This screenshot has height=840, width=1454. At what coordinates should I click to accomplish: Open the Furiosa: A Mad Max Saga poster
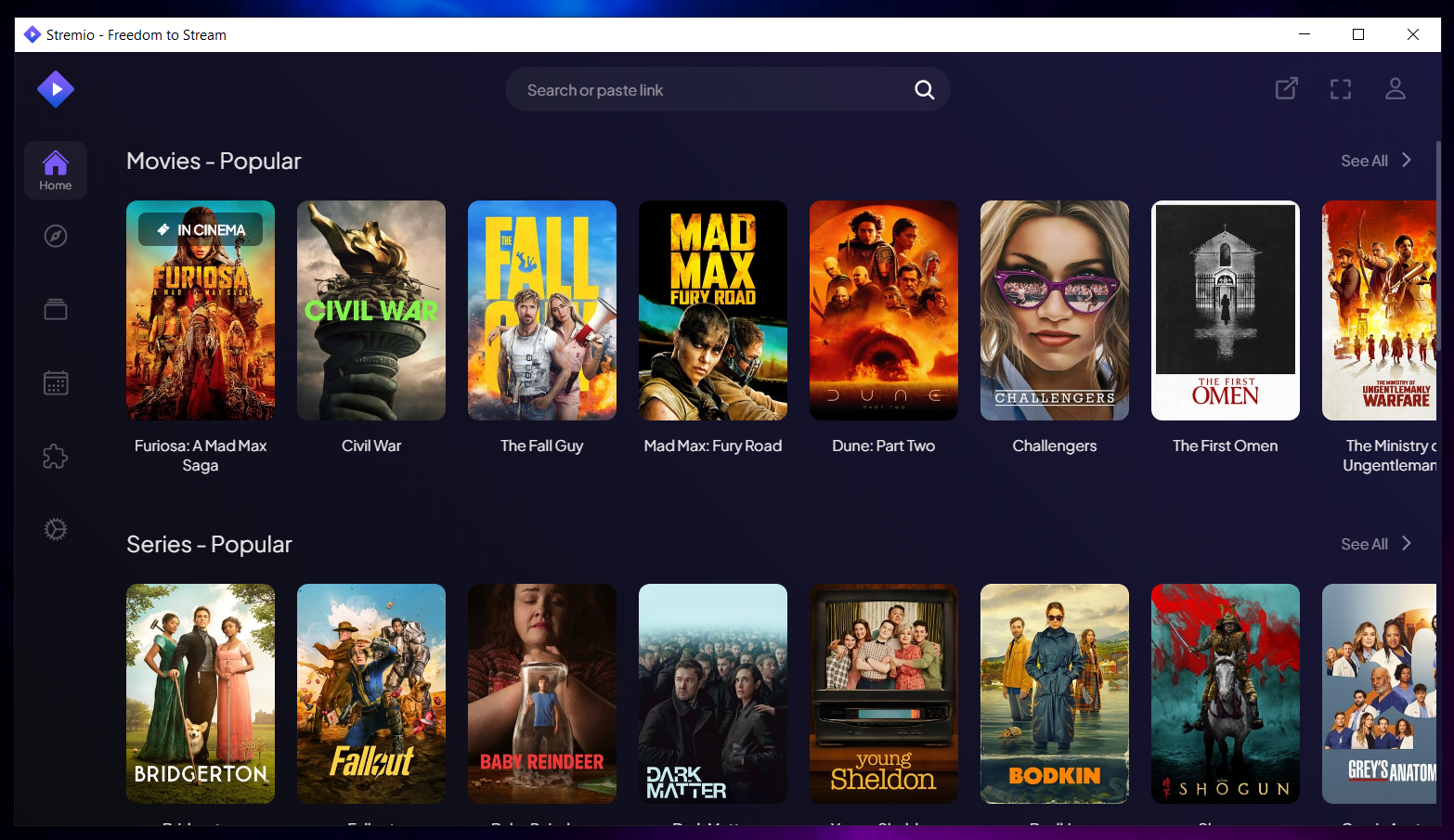tap(201, 310)
